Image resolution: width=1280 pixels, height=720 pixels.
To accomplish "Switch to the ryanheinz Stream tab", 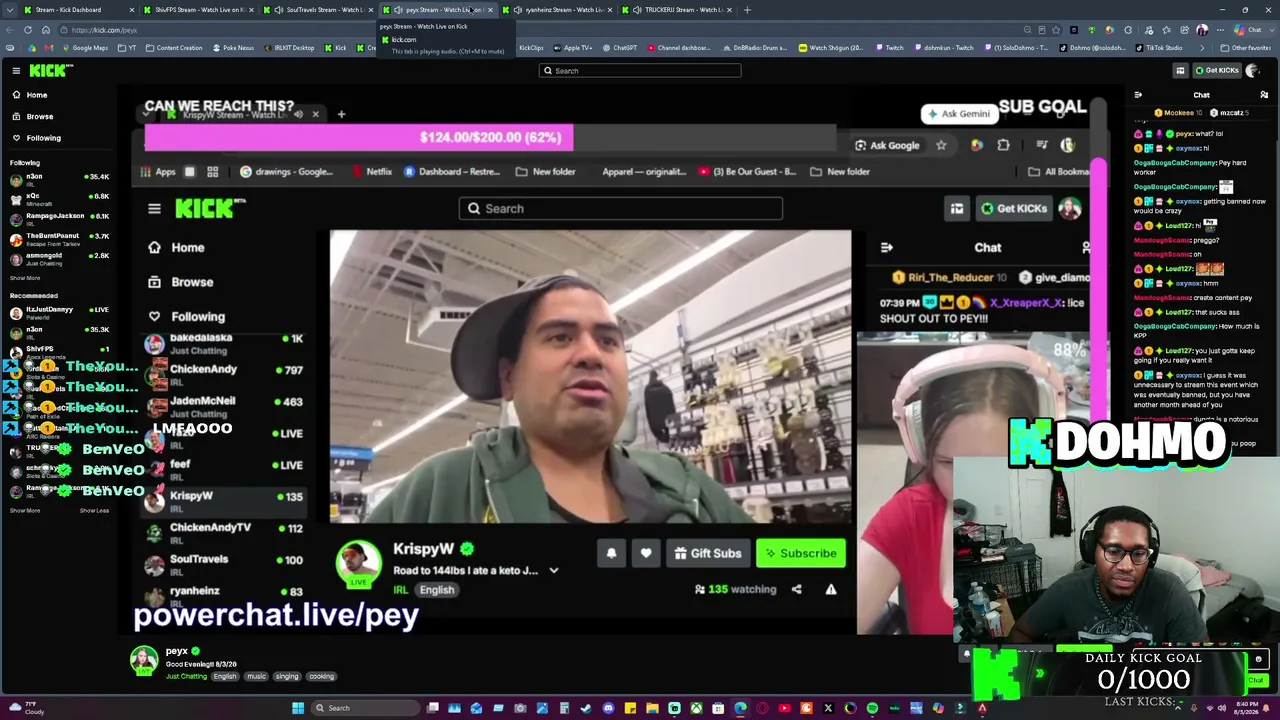I will click(557, 10).
